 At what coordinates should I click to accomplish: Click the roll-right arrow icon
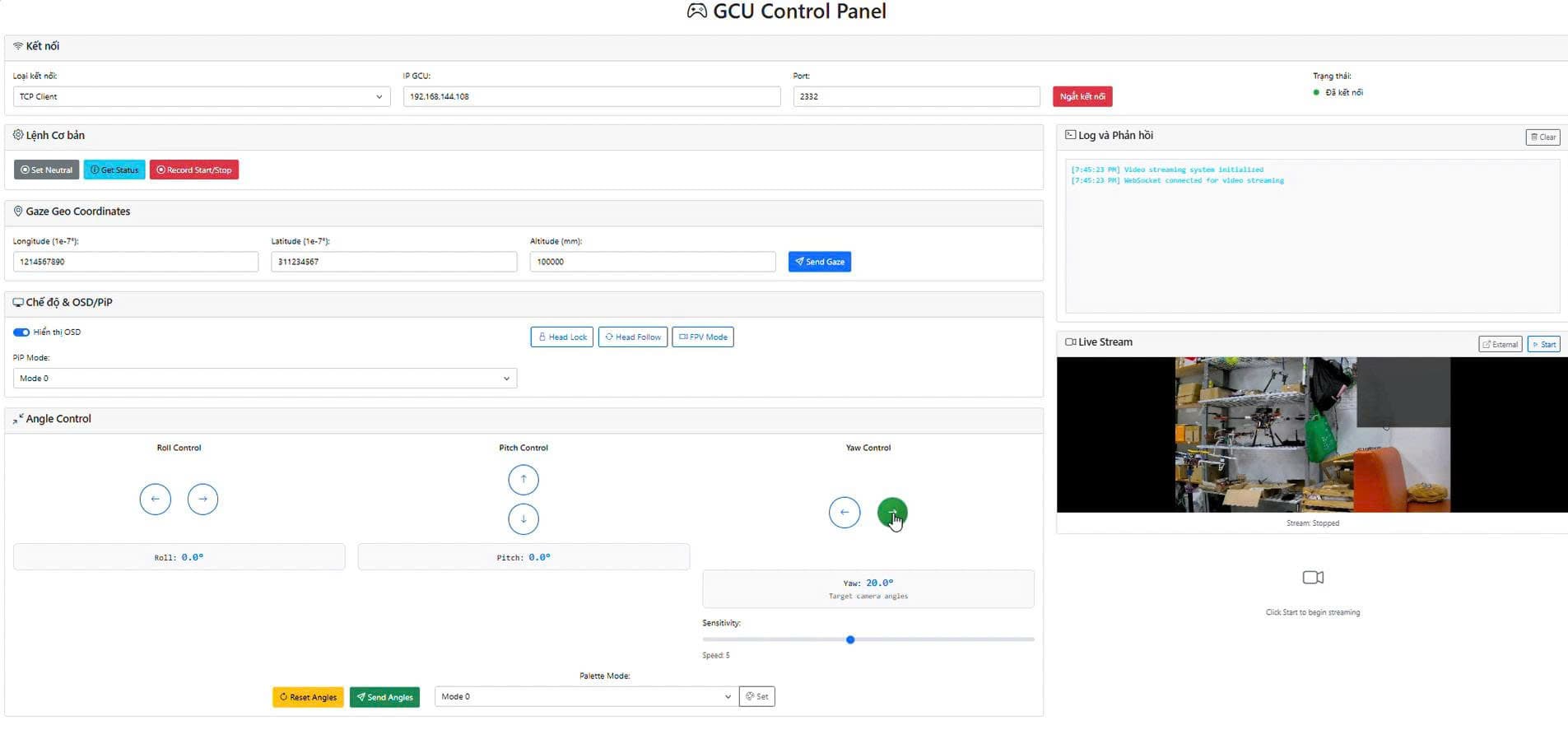[202, 499]
